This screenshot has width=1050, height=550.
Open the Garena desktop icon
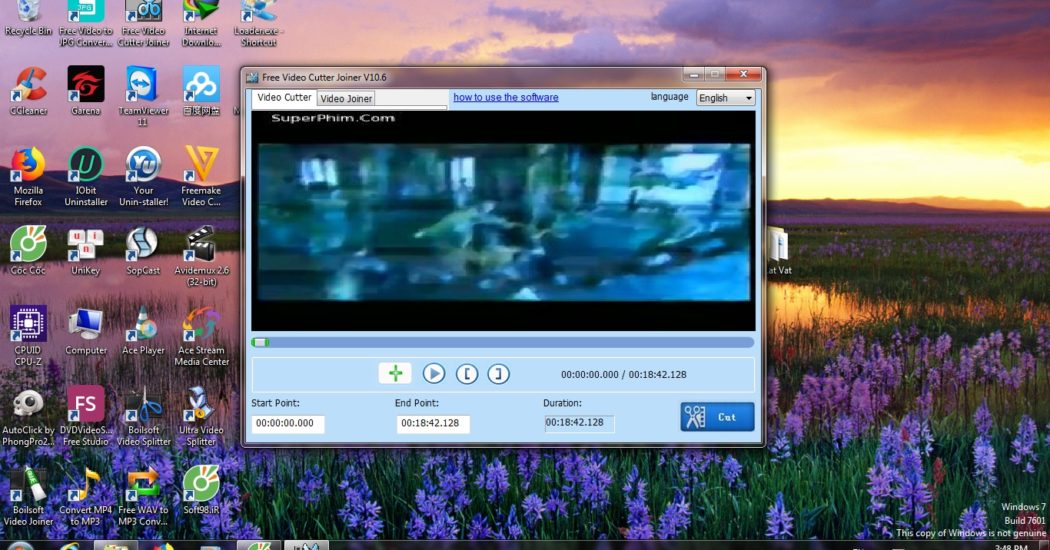coord(86,91)
